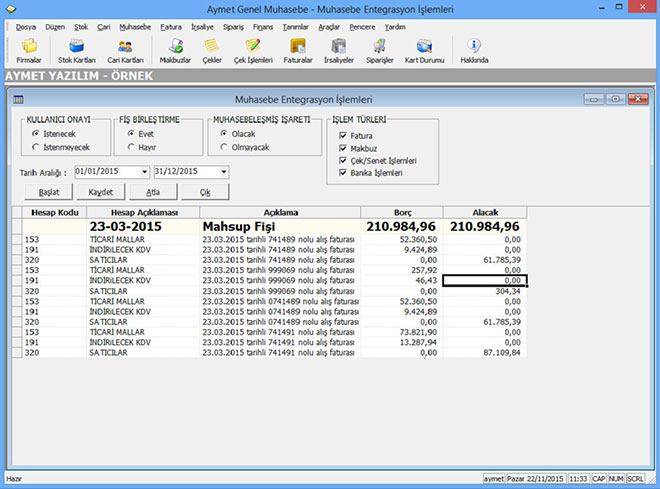
Task: Click the Hesap Açıklaması column header
Action: 144,213
